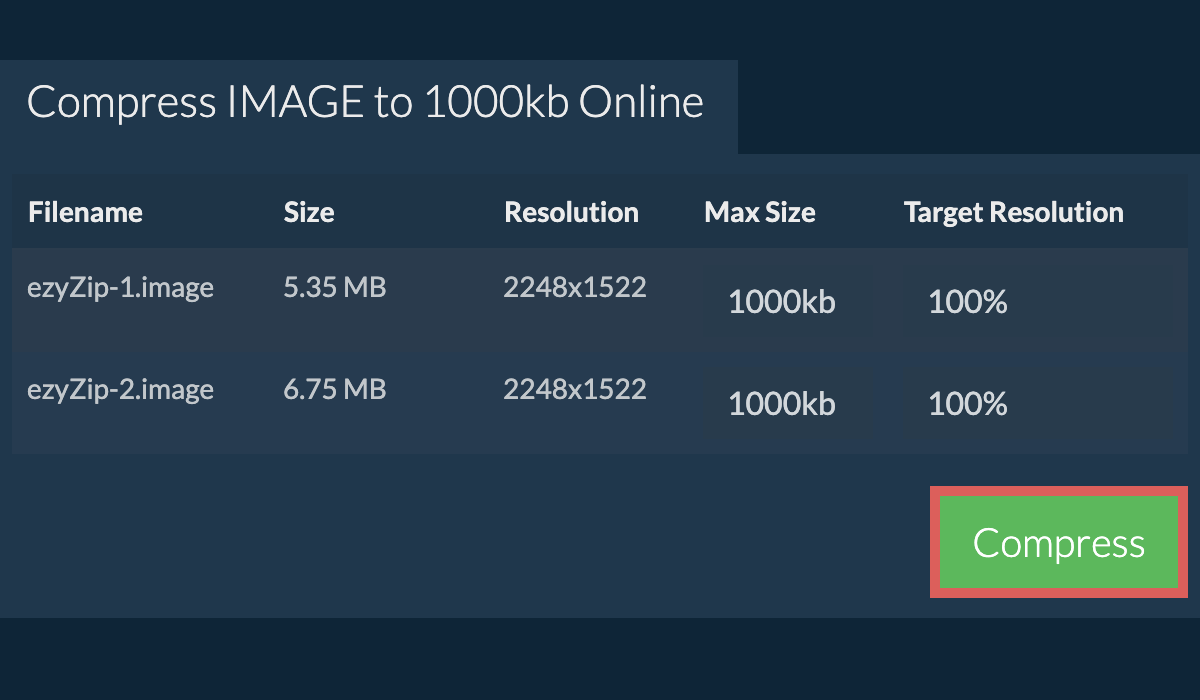Set Target Resolution for ezyZip-1.image

tap(1037, 301)
